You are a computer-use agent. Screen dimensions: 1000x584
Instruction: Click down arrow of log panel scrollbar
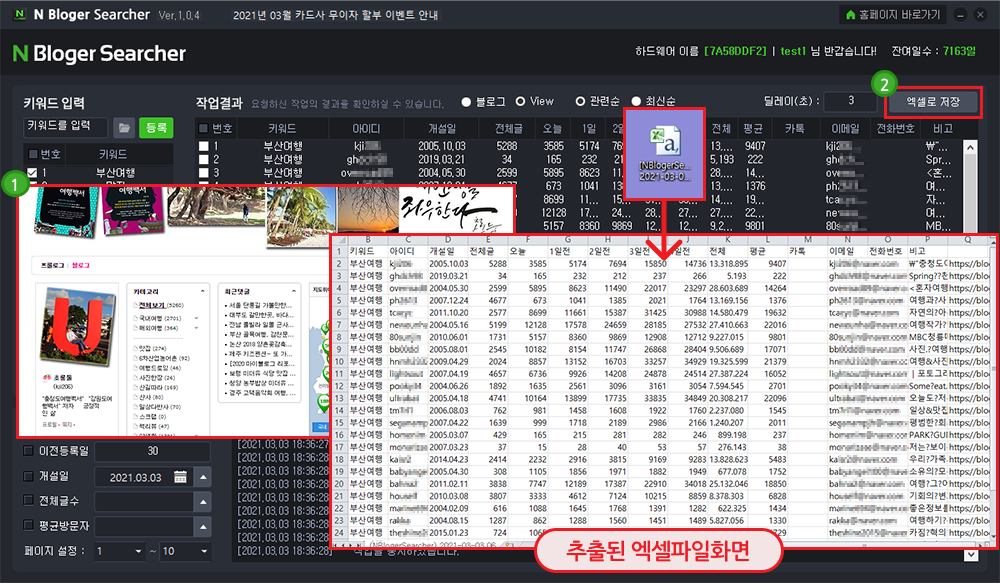971,555
